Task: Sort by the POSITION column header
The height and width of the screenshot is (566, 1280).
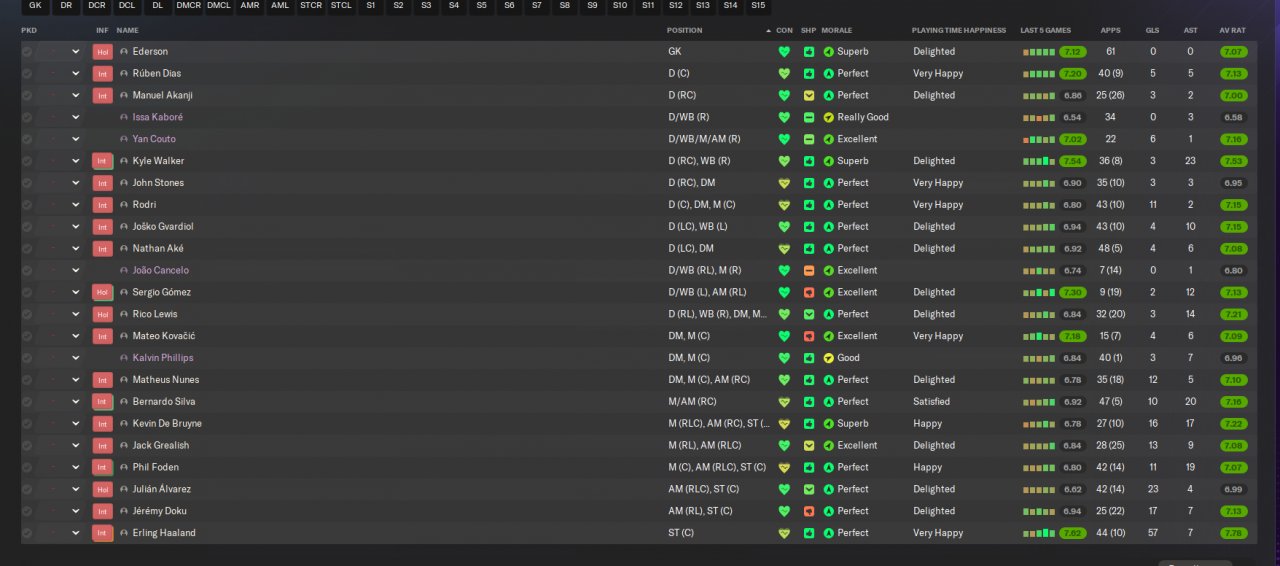Action: (x=685, y=31)
